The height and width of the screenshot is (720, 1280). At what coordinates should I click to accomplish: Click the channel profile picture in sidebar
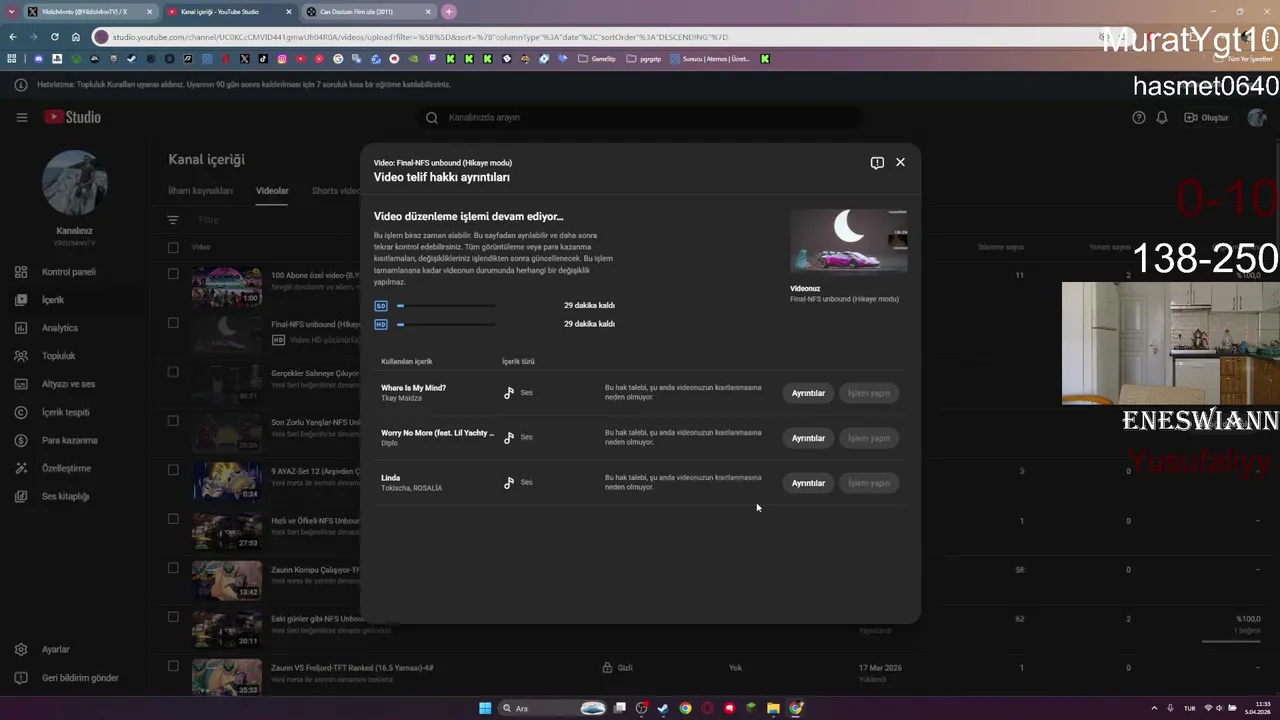74,183
